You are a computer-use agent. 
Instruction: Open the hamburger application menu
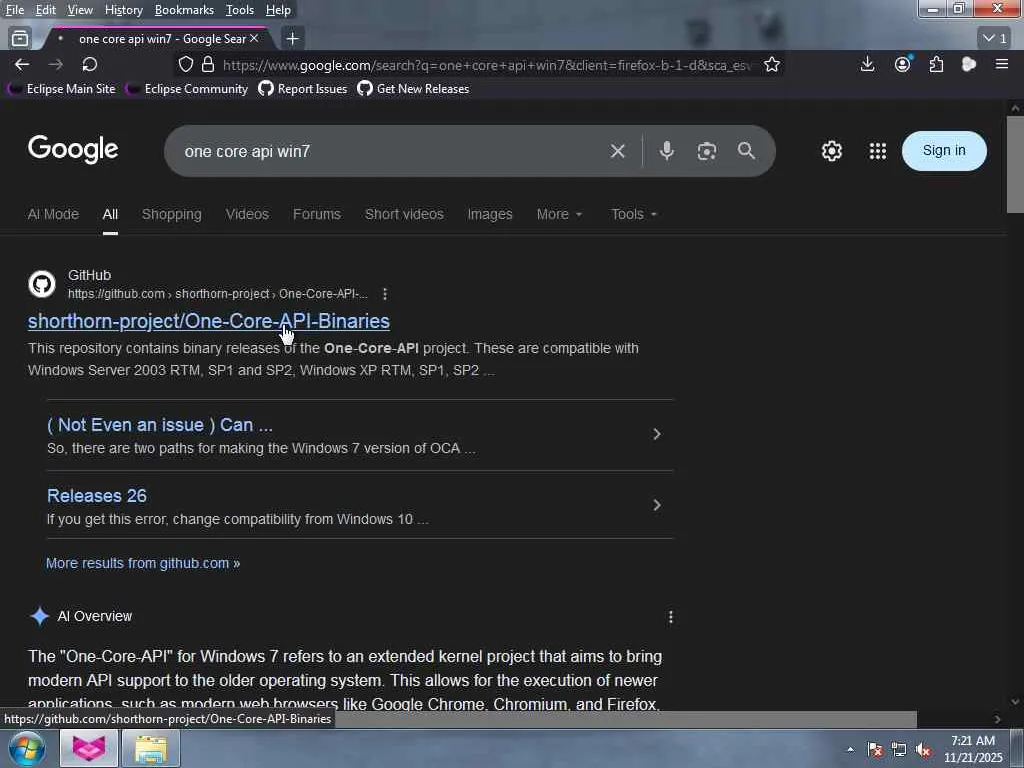tap(1002, 64)
